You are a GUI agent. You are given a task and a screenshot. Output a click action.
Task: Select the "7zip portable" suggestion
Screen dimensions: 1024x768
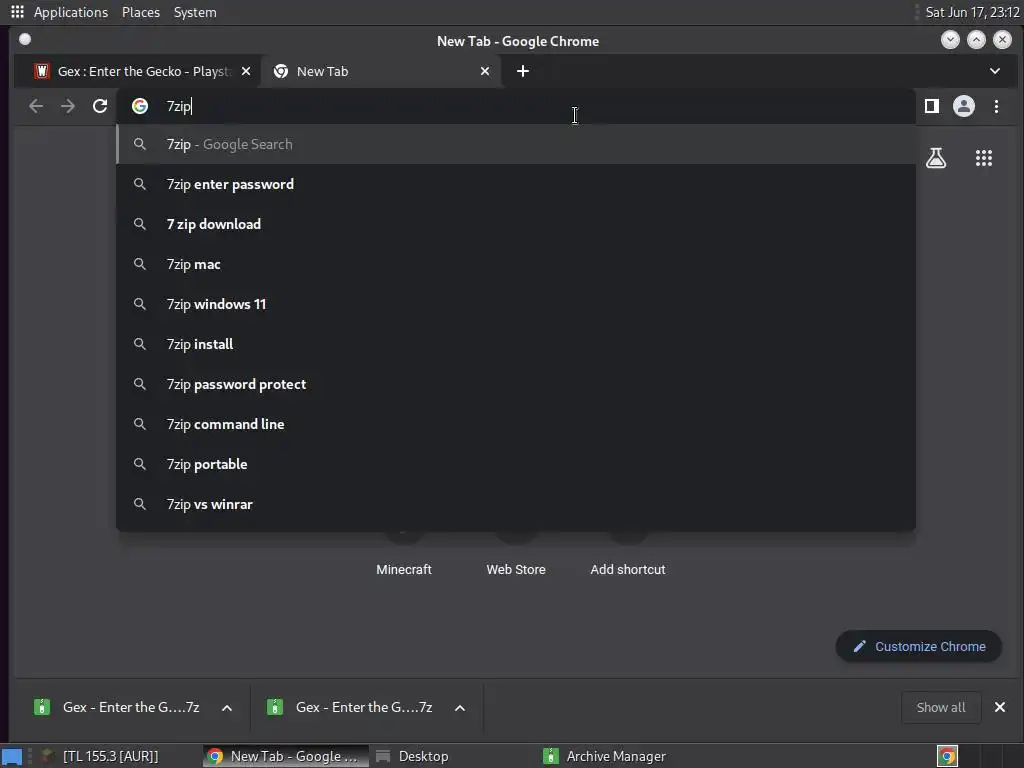[x=516, y=464]
